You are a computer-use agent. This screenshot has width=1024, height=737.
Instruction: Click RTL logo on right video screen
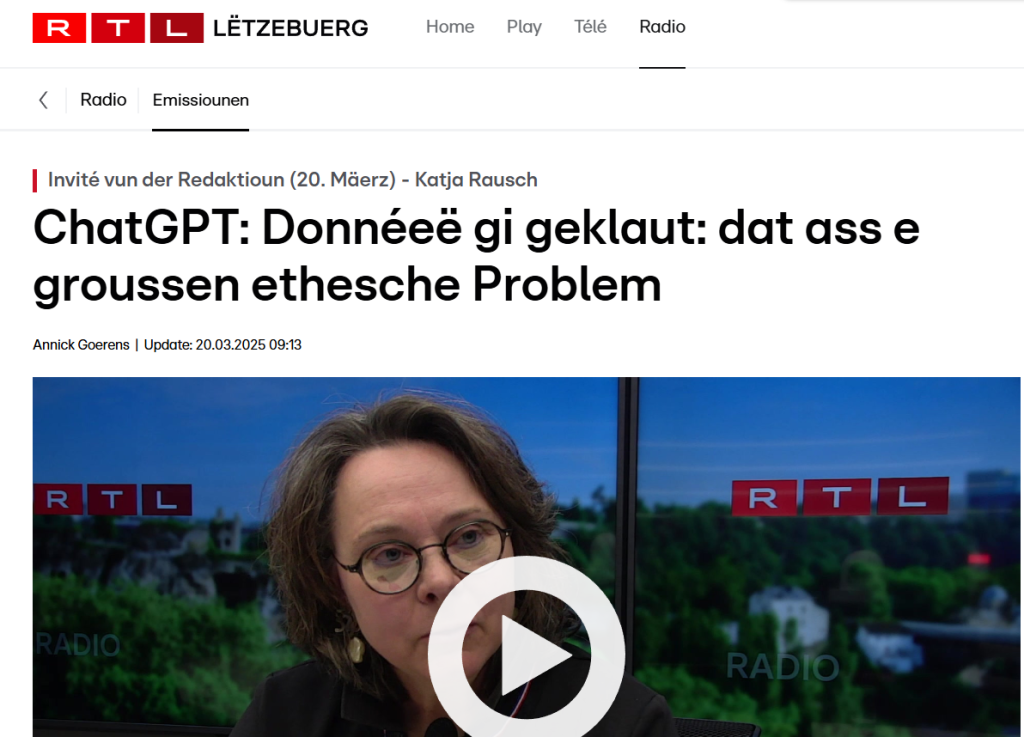pyautogui.click(x=840, y=497)
